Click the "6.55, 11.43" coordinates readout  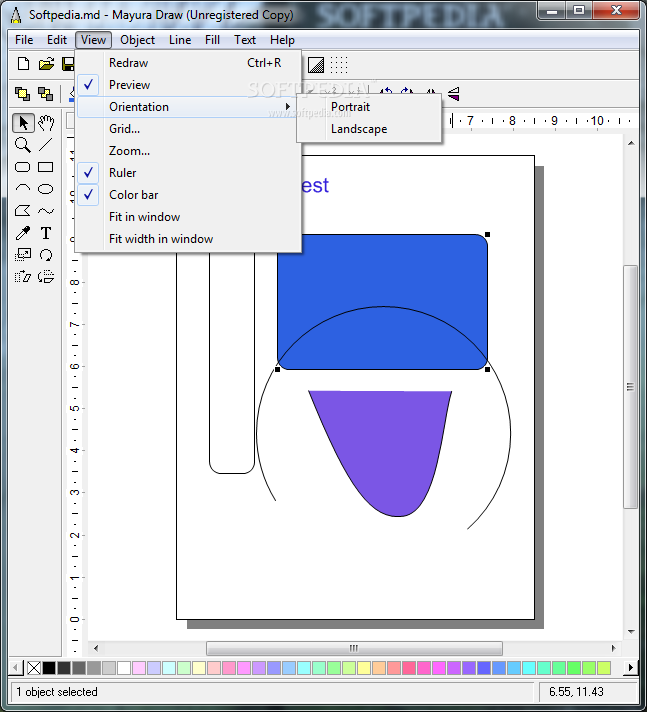[576, 692]
